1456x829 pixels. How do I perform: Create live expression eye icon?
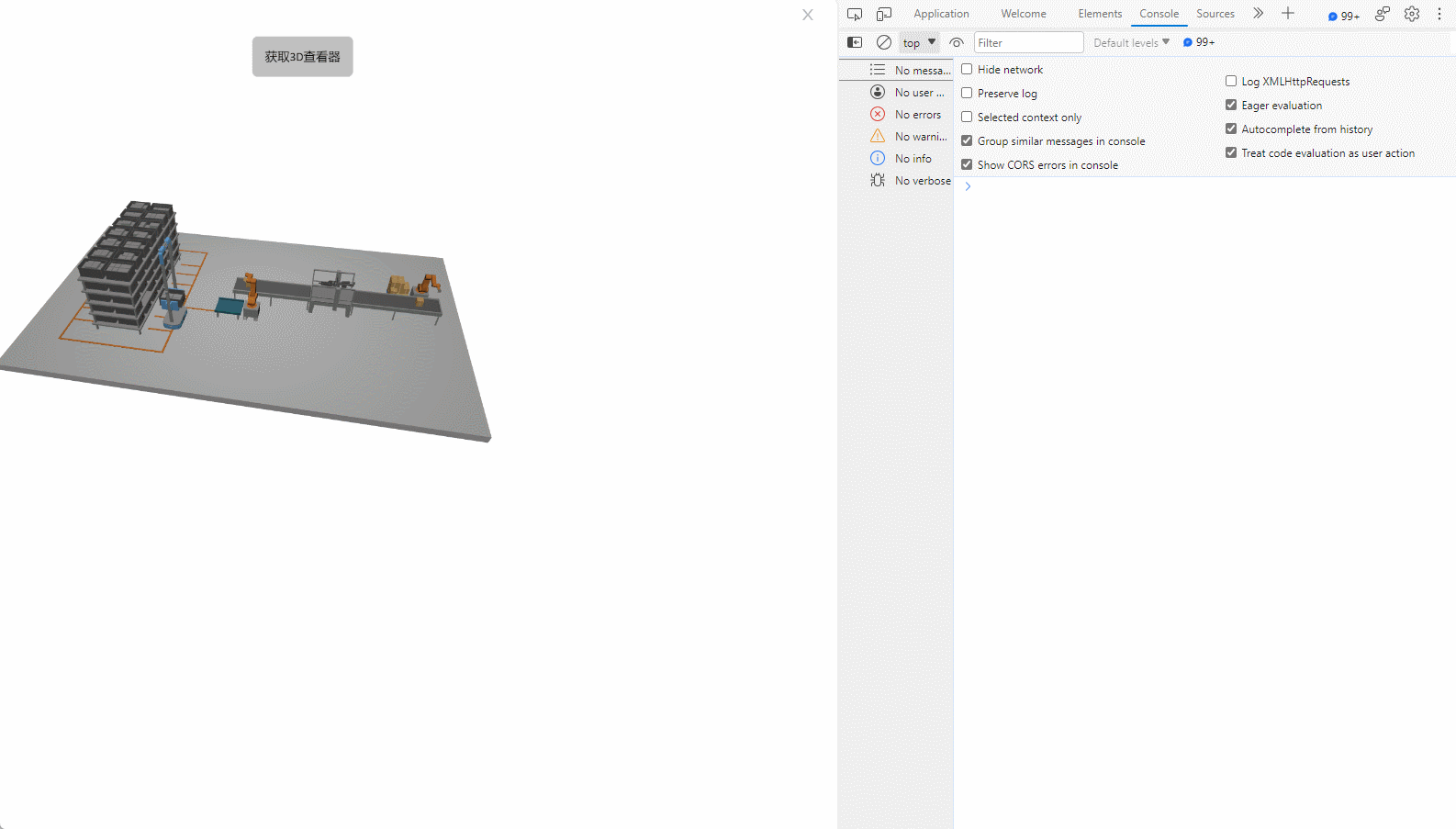click(957, 42)
